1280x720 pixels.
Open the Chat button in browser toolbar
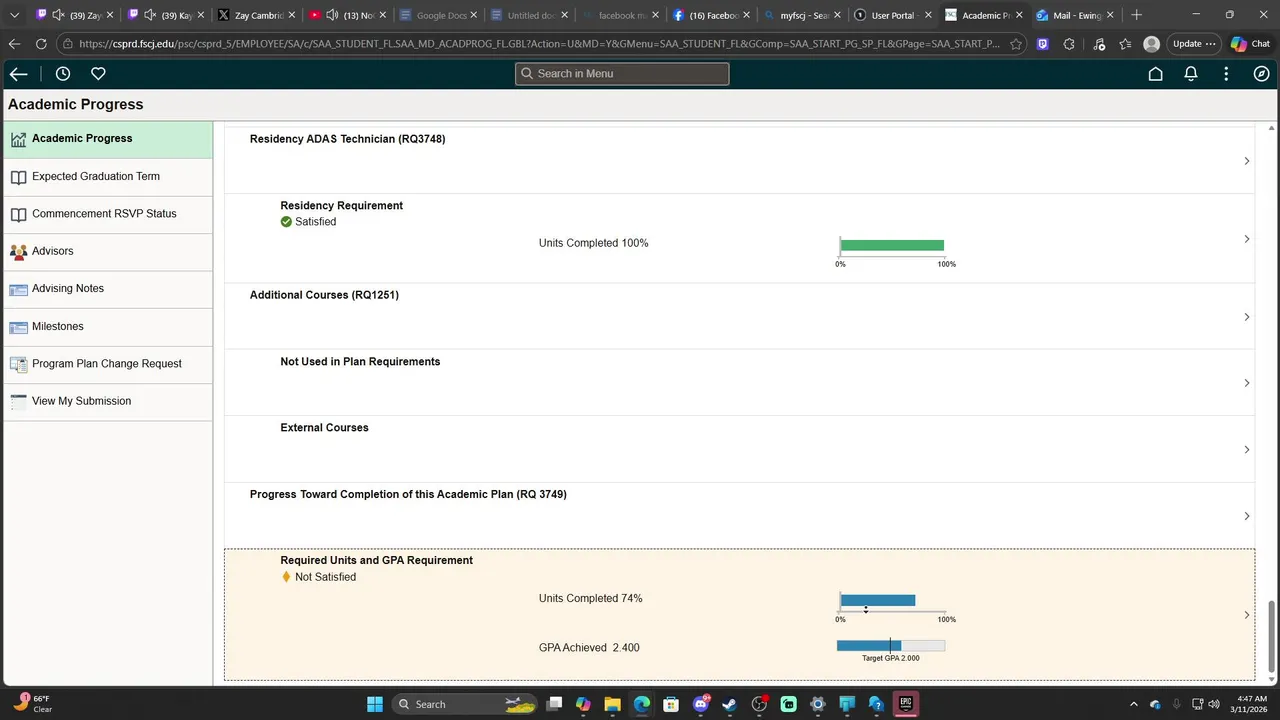click(1250, 44)
